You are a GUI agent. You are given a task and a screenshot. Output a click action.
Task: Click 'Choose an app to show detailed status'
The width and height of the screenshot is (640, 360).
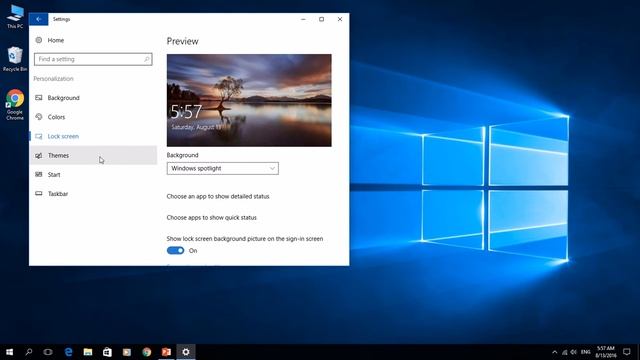click(218, 196)
